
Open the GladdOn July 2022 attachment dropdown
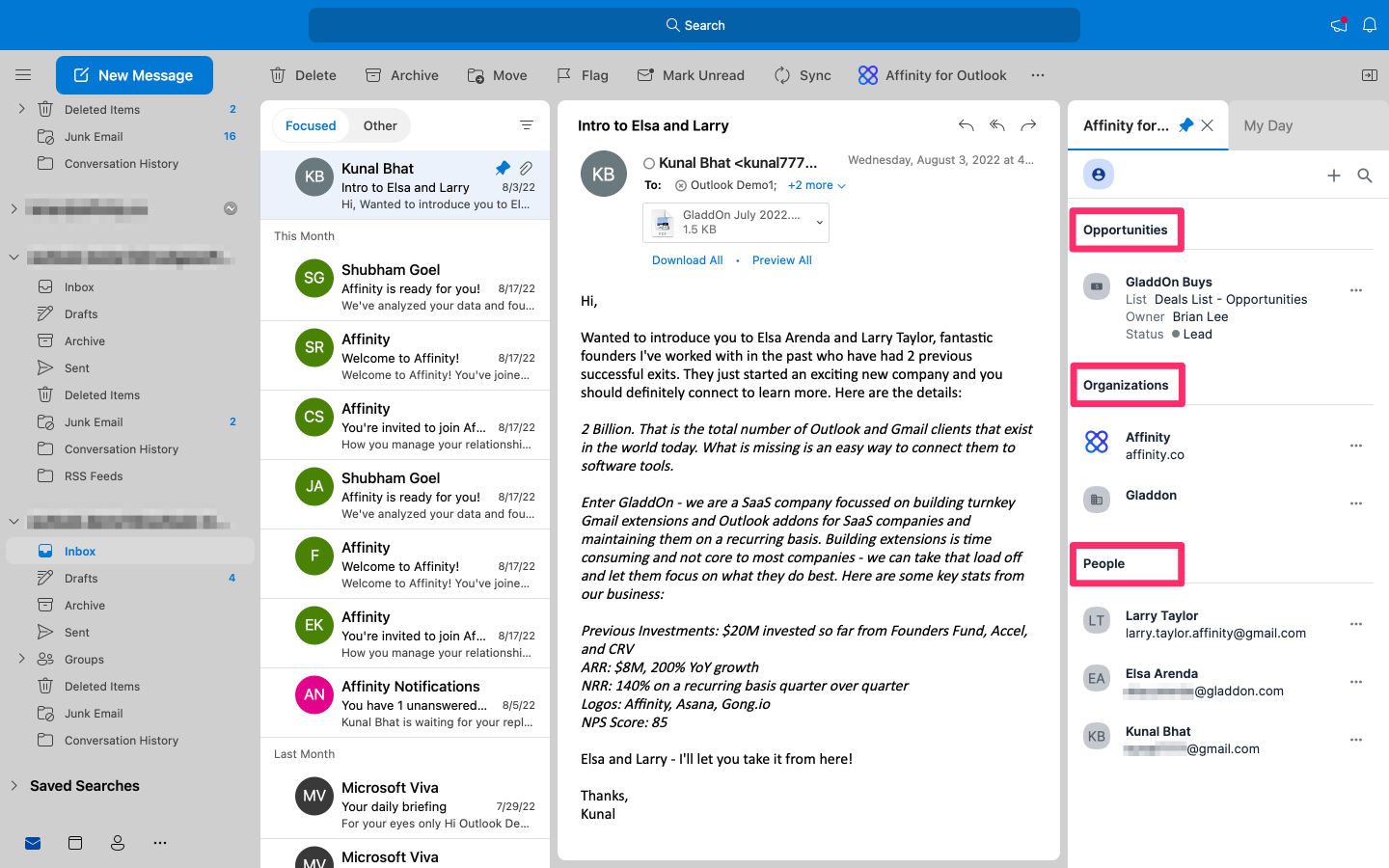[820, 223]
